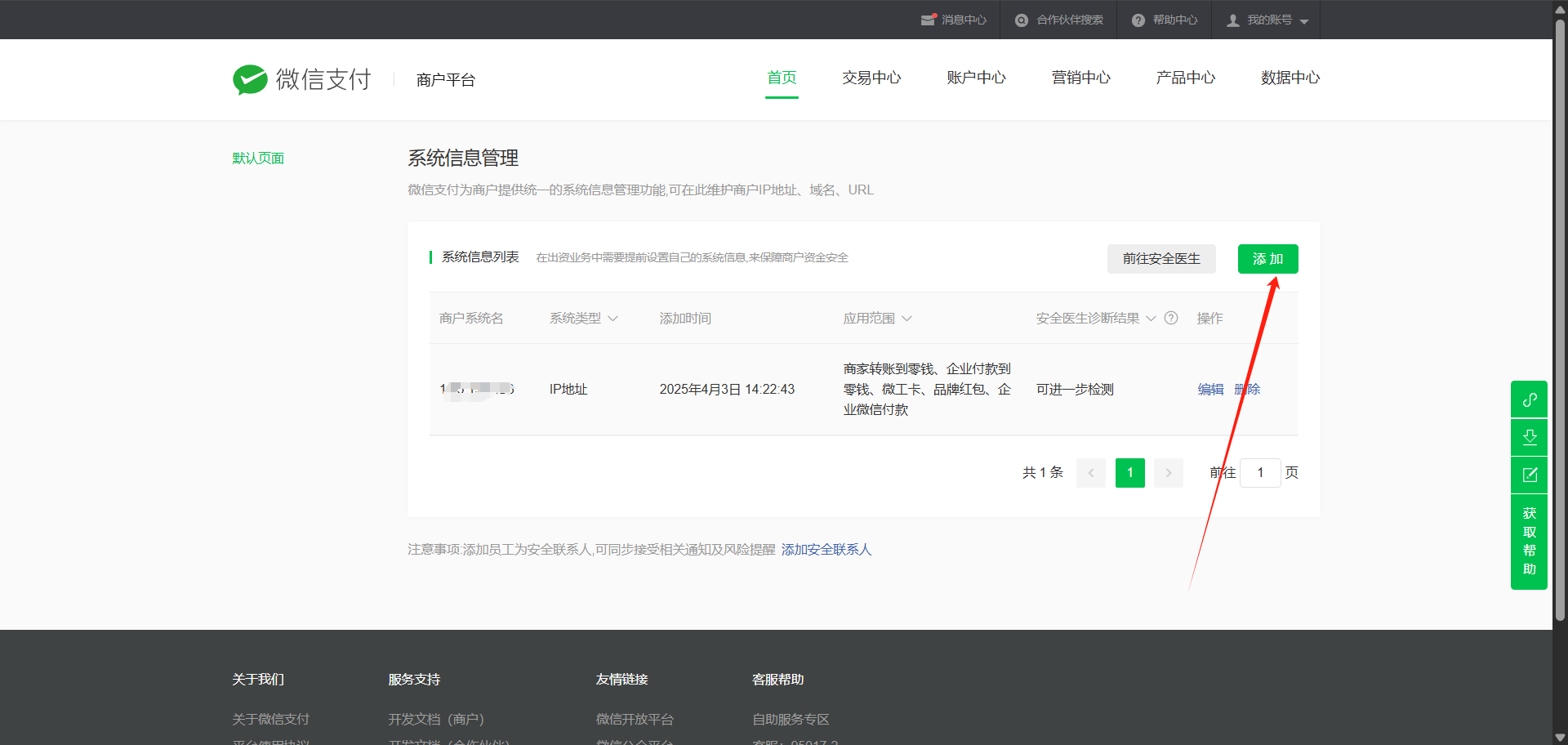
Task: Click the edit feedback icon in sidebar
Action: click(1529, 475)
